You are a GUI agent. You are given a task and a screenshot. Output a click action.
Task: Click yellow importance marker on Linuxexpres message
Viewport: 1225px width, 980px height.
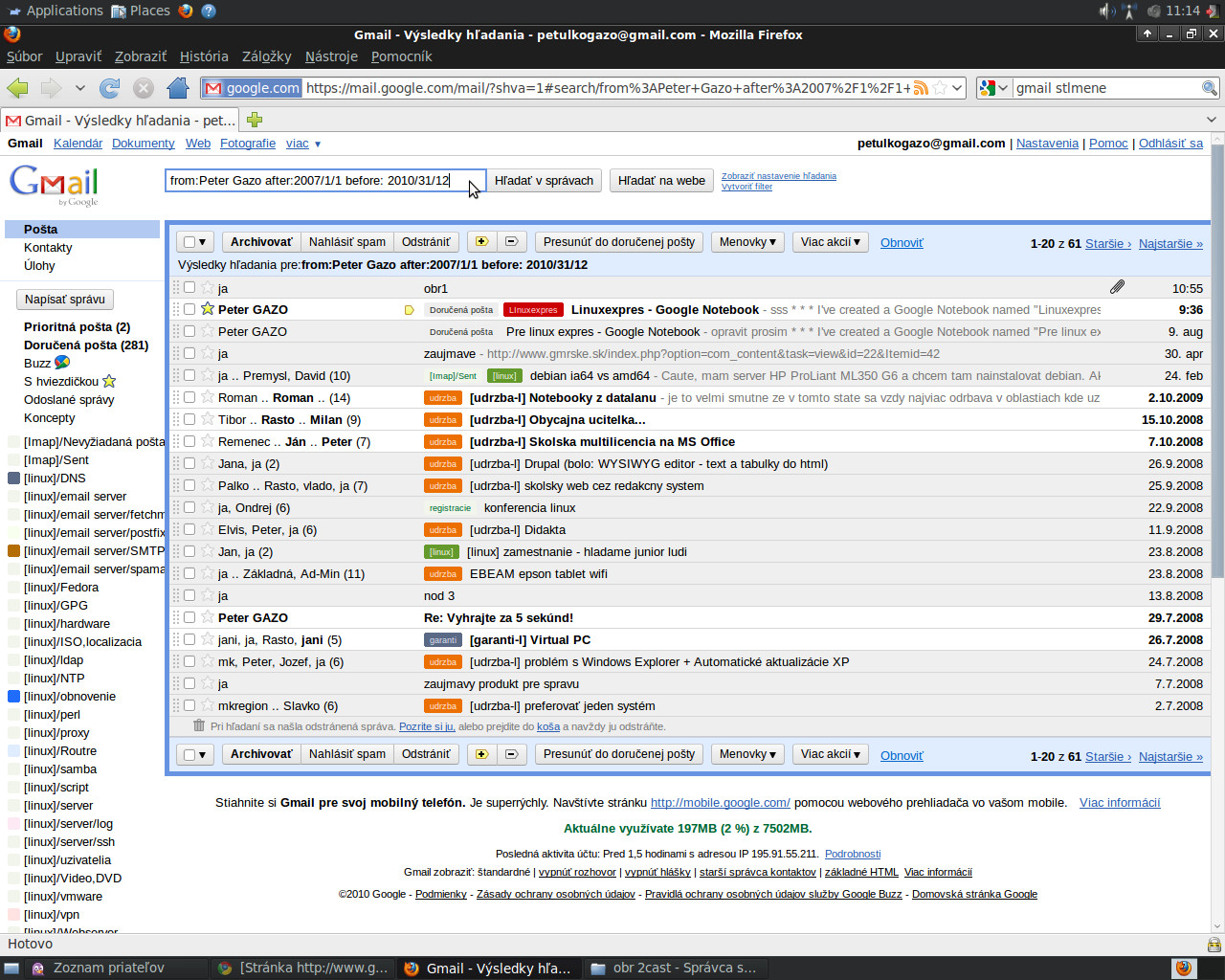(410, 310)
